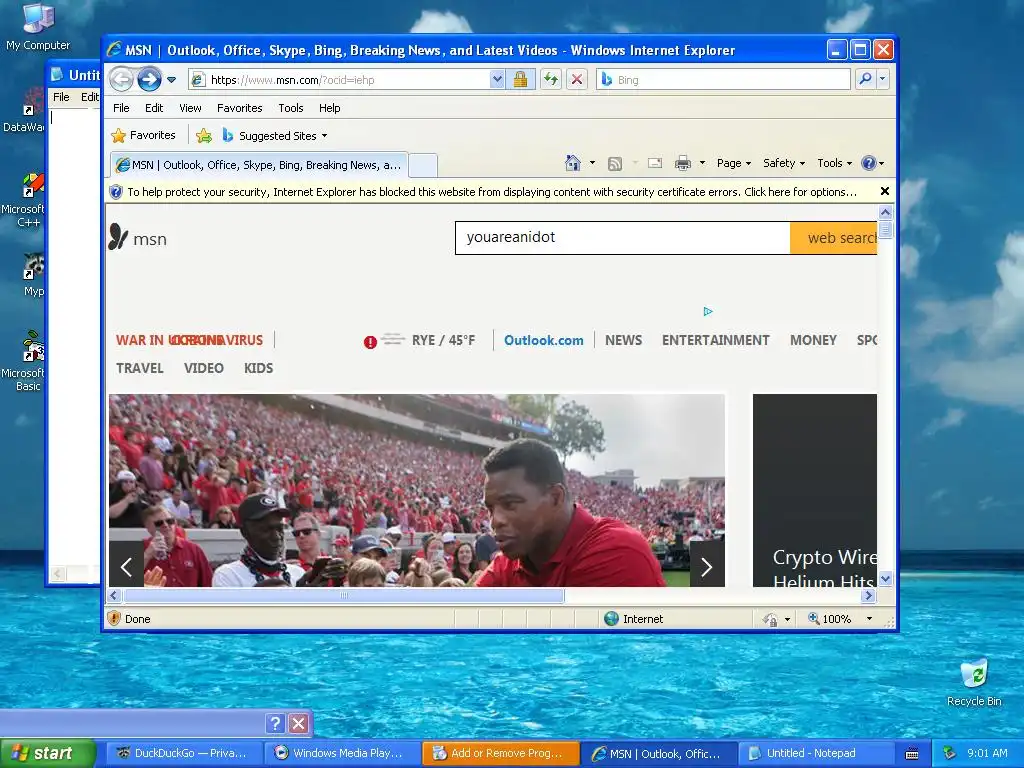
Task: Click the Crypto Wire article tile
Action: point(815,490)
